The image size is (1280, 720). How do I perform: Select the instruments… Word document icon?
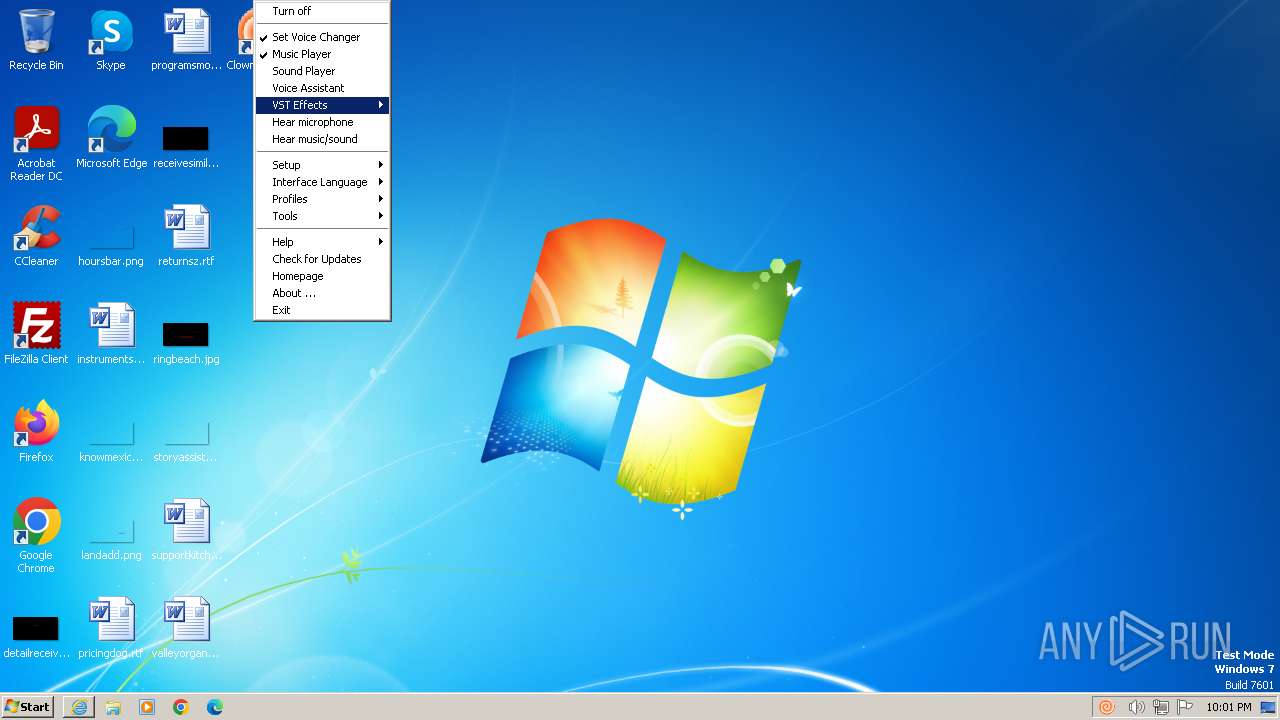111,334
